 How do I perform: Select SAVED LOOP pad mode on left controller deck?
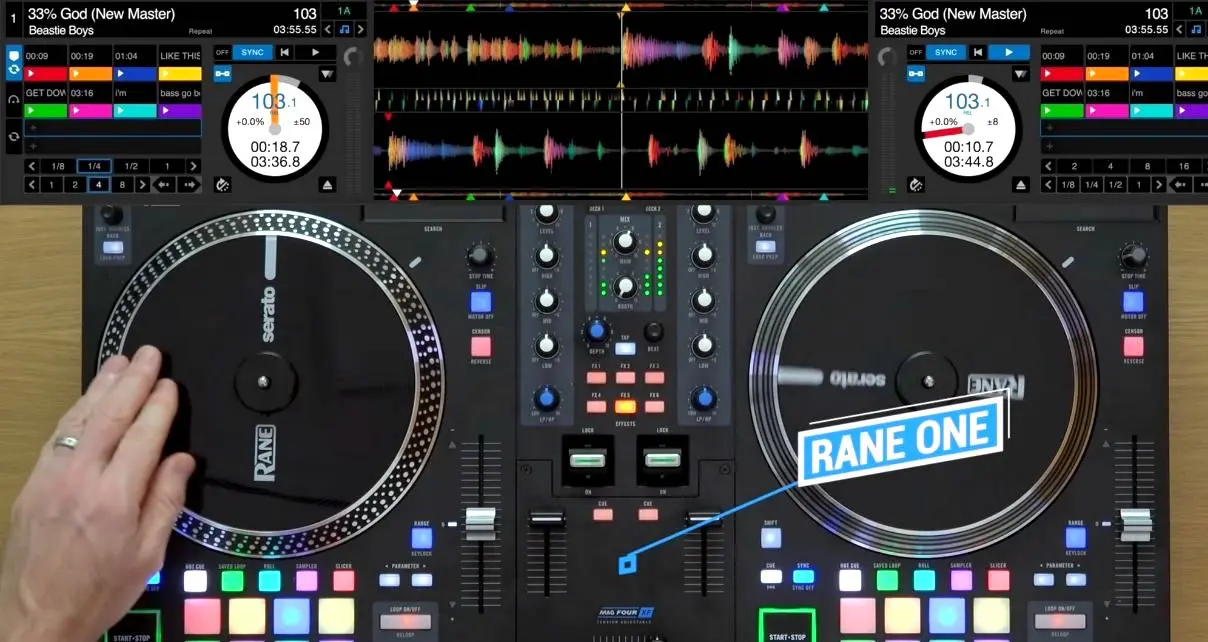click(x=232, y=581)
